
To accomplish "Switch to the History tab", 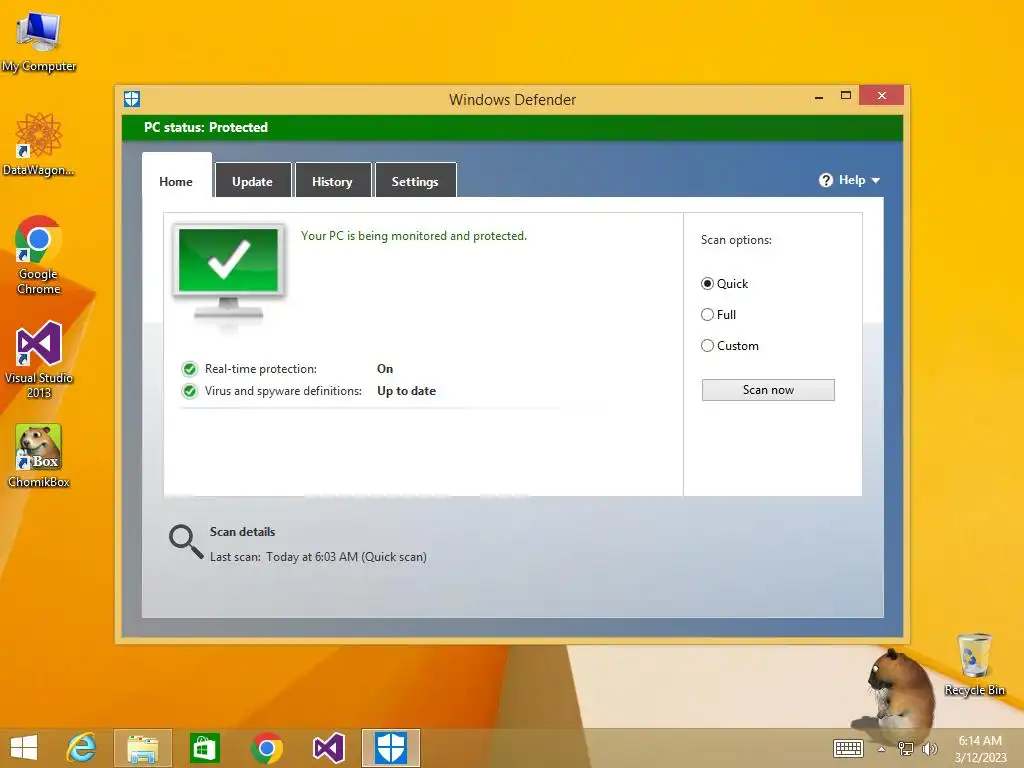I will click(x=332, y=181).
